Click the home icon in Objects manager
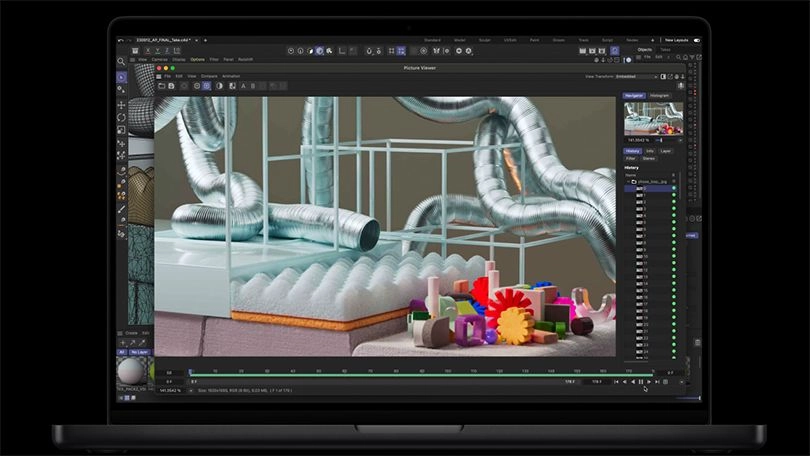The height and width of the screenshot is (456, 810). [x=685, y=57]
